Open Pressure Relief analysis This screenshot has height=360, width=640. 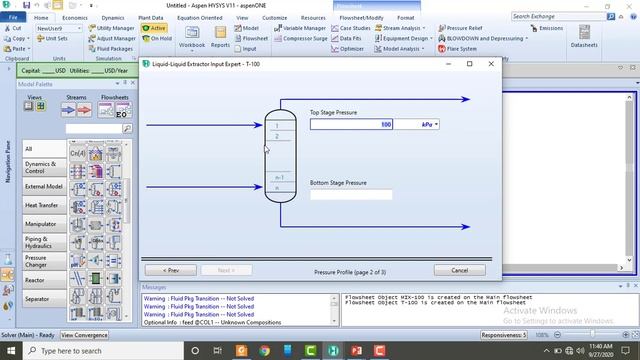(460, 28)
